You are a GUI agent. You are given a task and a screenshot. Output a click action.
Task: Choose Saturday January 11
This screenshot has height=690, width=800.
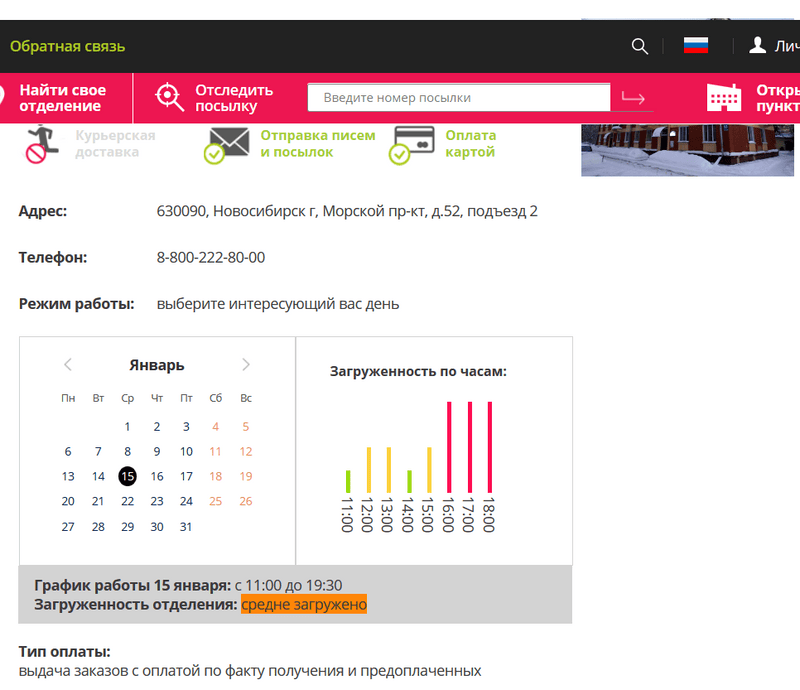(215, 452)
